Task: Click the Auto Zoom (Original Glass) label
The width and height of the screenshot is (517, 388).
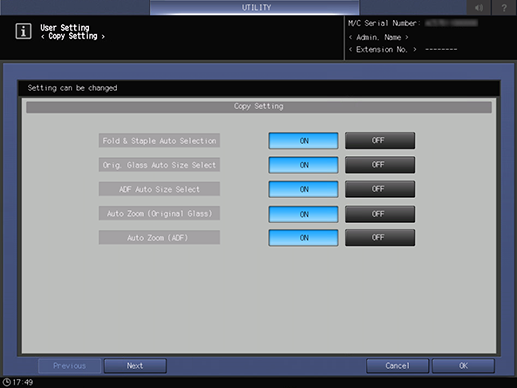Action: [159, 214]
